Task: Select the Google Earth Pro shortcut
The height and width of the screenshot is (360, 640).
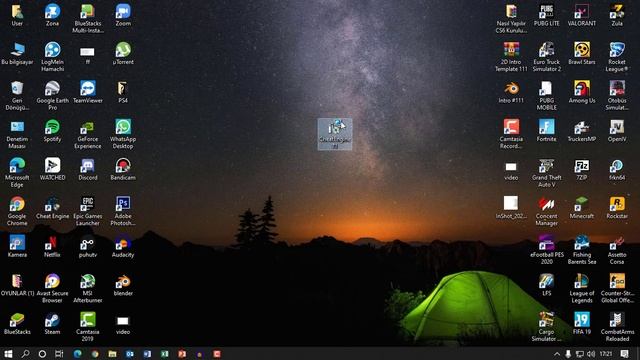Action: 52,96
